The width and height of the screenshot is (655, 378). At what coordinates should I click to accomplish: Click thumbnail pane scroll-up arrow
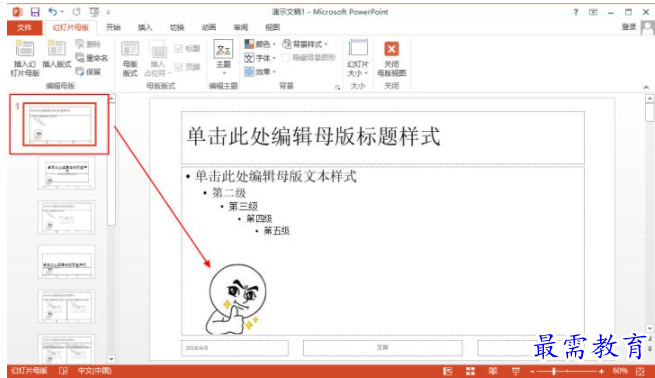click(x=111, y=99)
